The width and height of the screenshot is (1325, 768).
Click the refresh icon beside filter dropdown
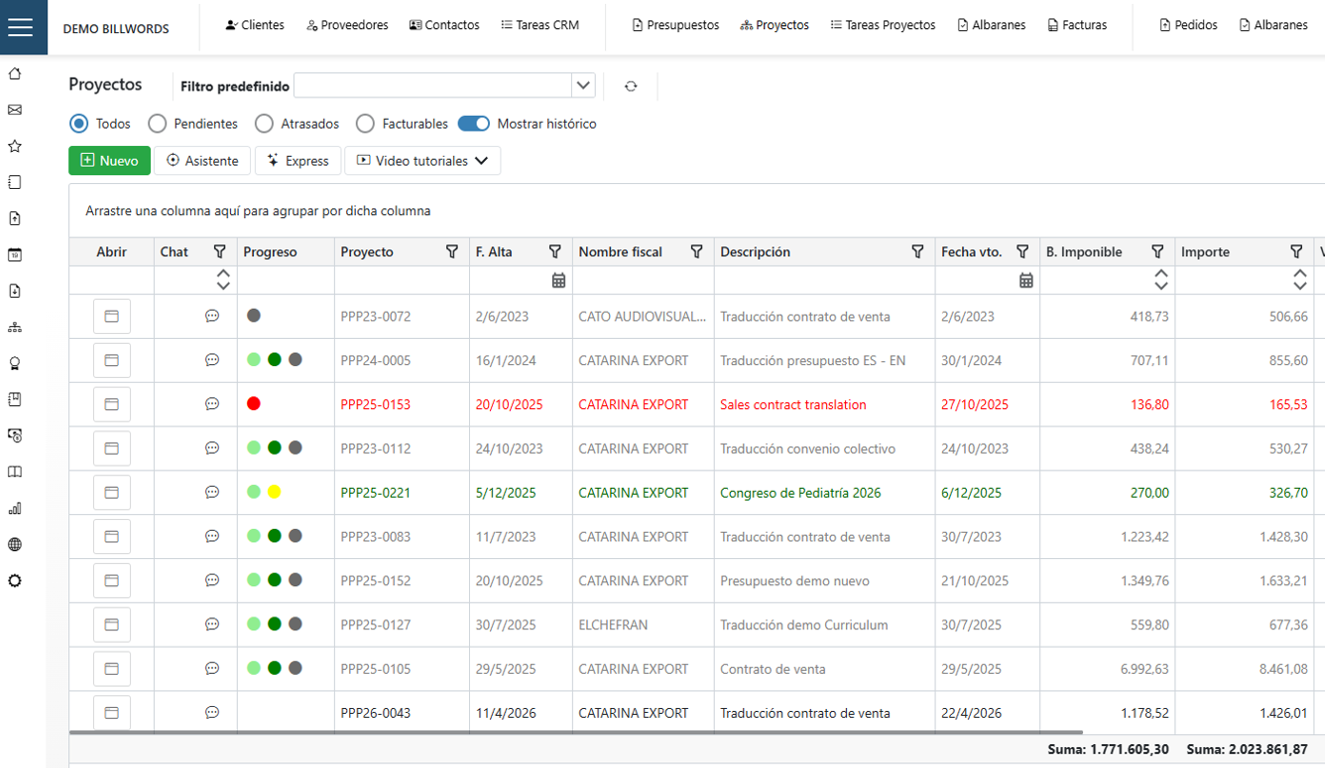pyautogui.click(x=630, y=86)
